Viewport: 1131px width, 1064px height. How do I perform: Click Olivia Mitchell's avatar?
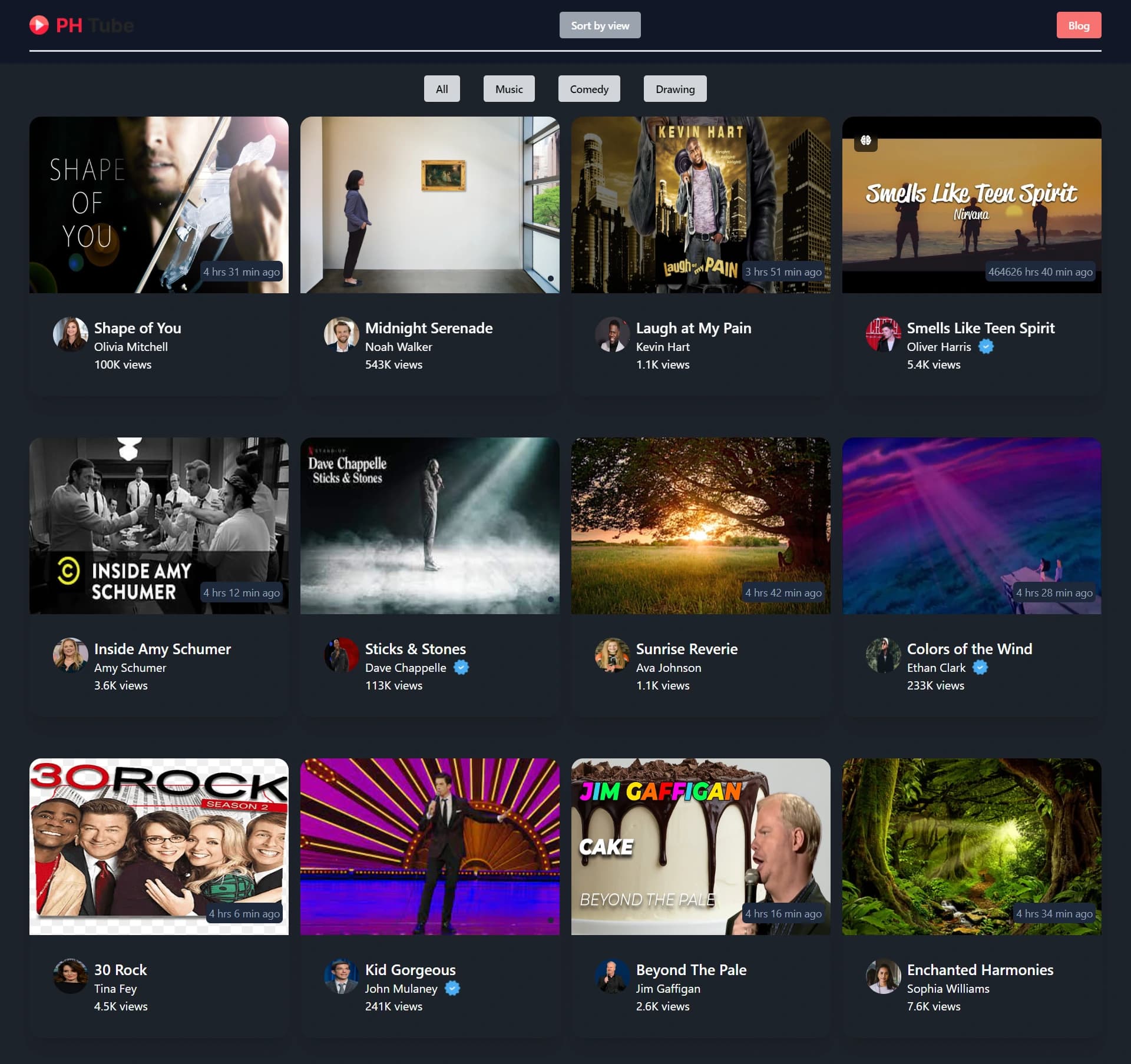[71, 334]
